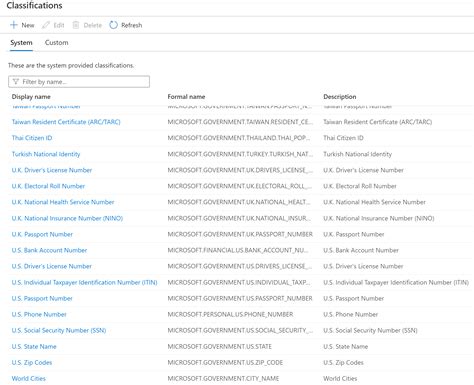Image resolution: width=474 pixels, height=385 pixels.
Task: Click the filter funnel icon
Action: pos(16,82)
